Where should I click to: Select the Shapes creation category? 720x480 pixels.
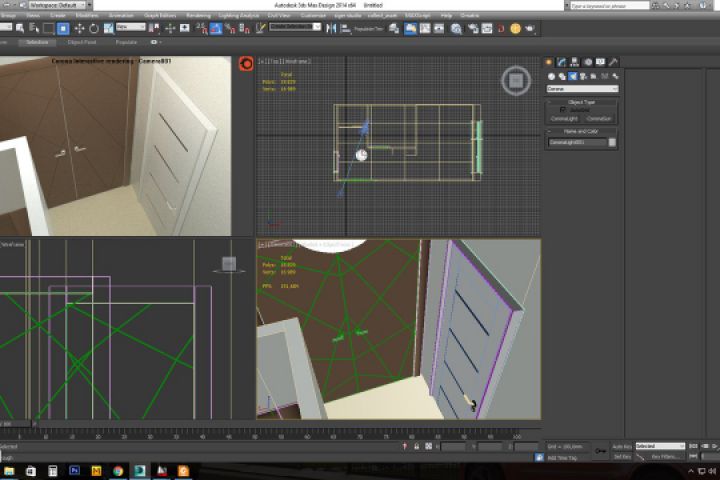point(562,76)
